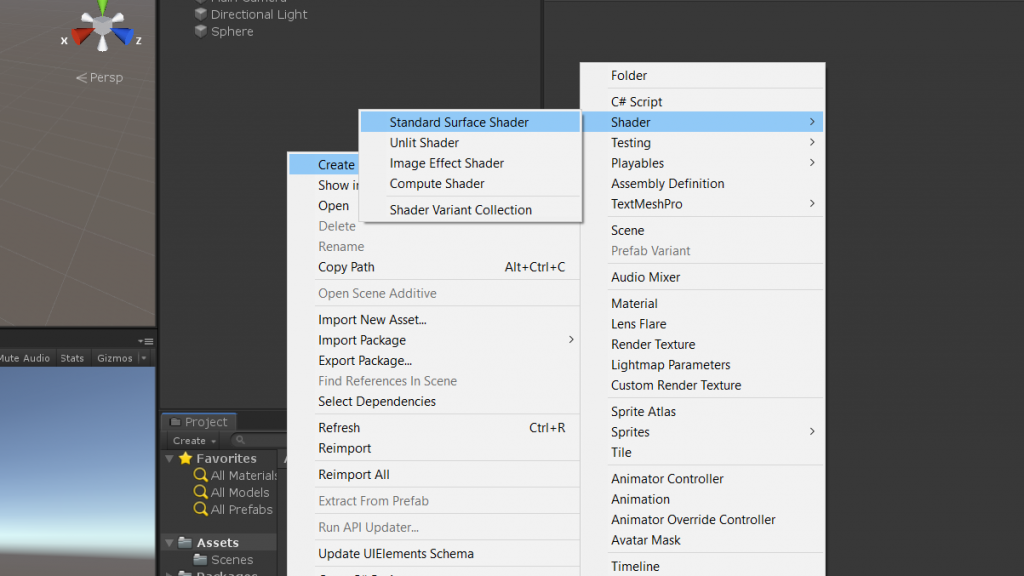1024x576 pixels.
Task: Collapse the Favorites tree section
Action: click(x=169, y=459)
